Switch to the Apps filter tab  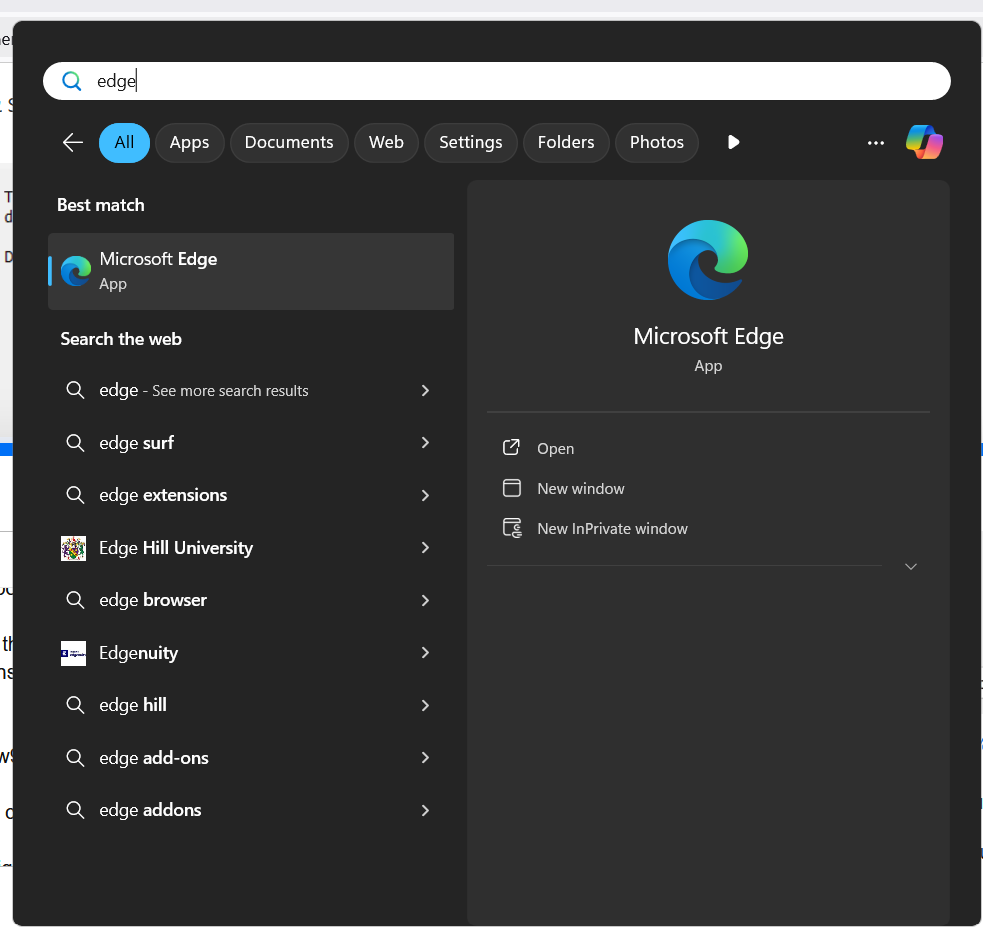click(189, 142)
